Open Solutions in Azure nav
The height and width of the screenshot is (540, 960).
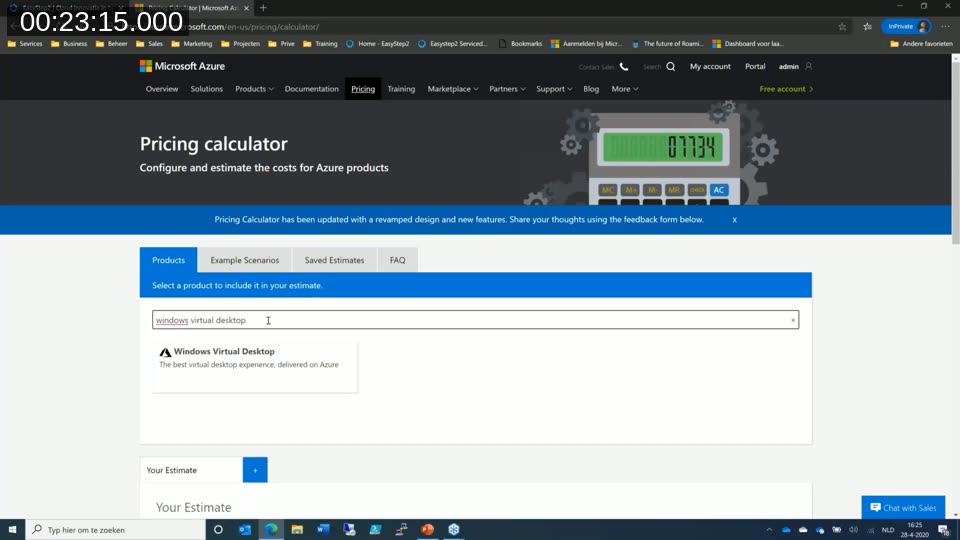[206, 89]
